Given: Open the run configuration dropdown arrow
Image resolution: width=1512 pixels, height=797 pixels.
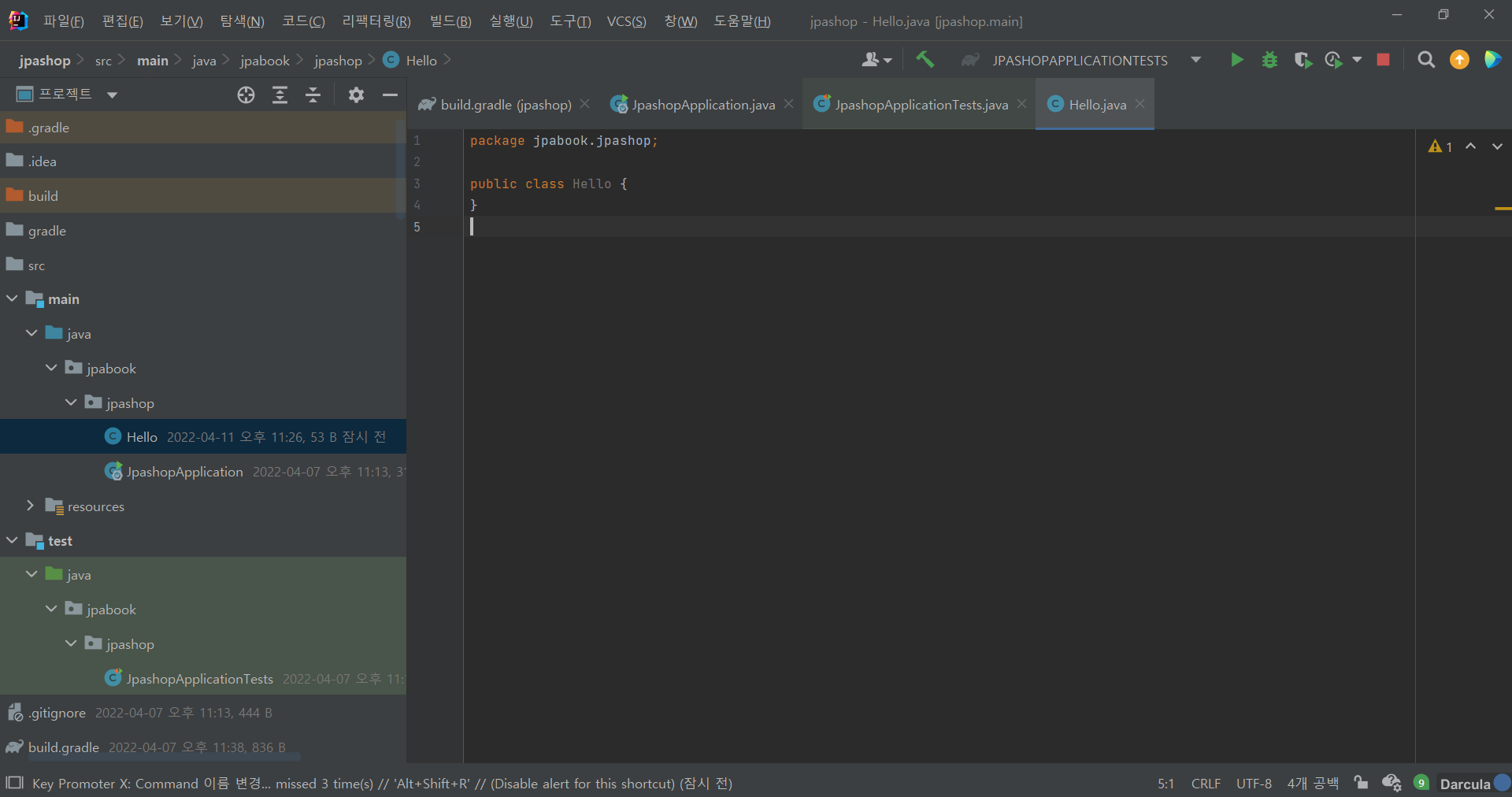Looking at the screenshot, I should pyautogui.click(x=1195, y=60).
